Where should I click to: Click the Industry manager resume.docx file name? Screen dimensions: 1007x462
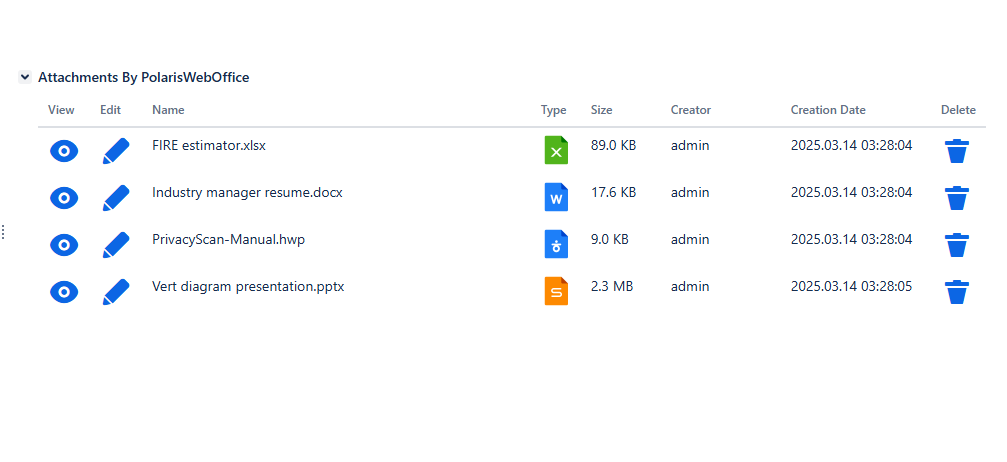pos(247,192)
